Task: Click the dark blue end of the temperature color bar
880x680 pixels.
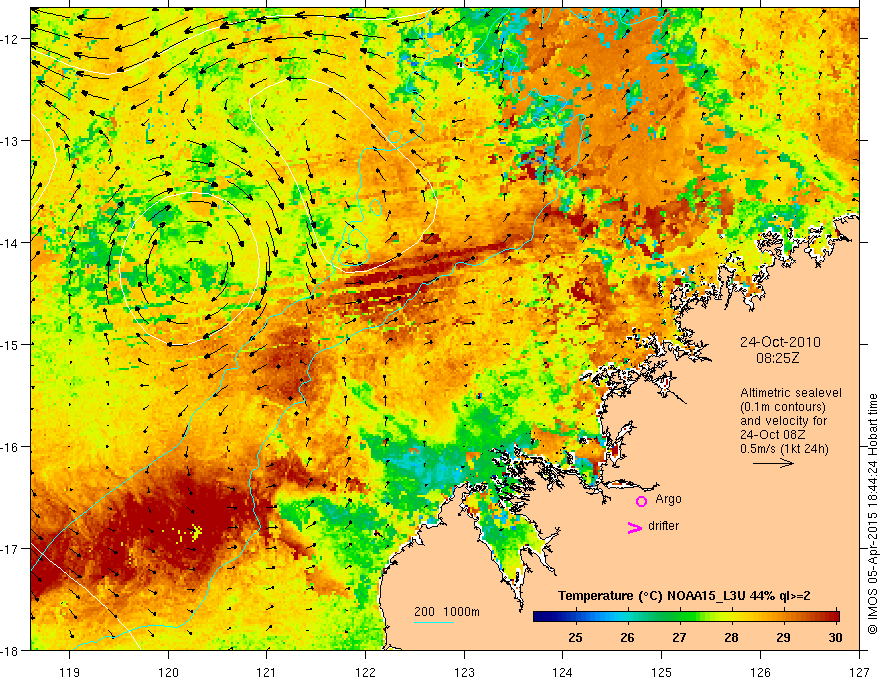Action: 540,617
